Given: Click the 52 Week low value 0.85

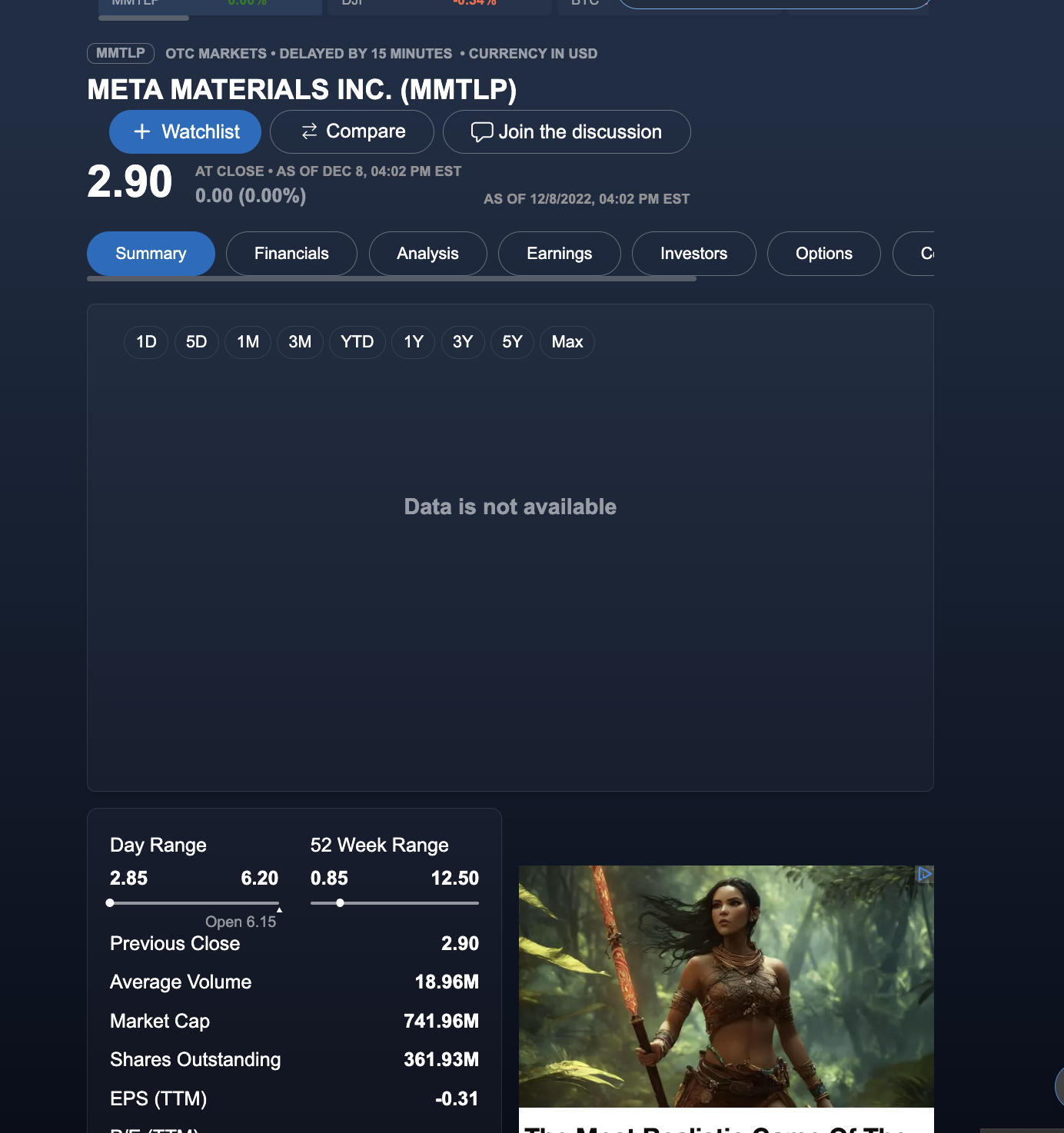Looking at the screenshot, I should coord(329,878).
